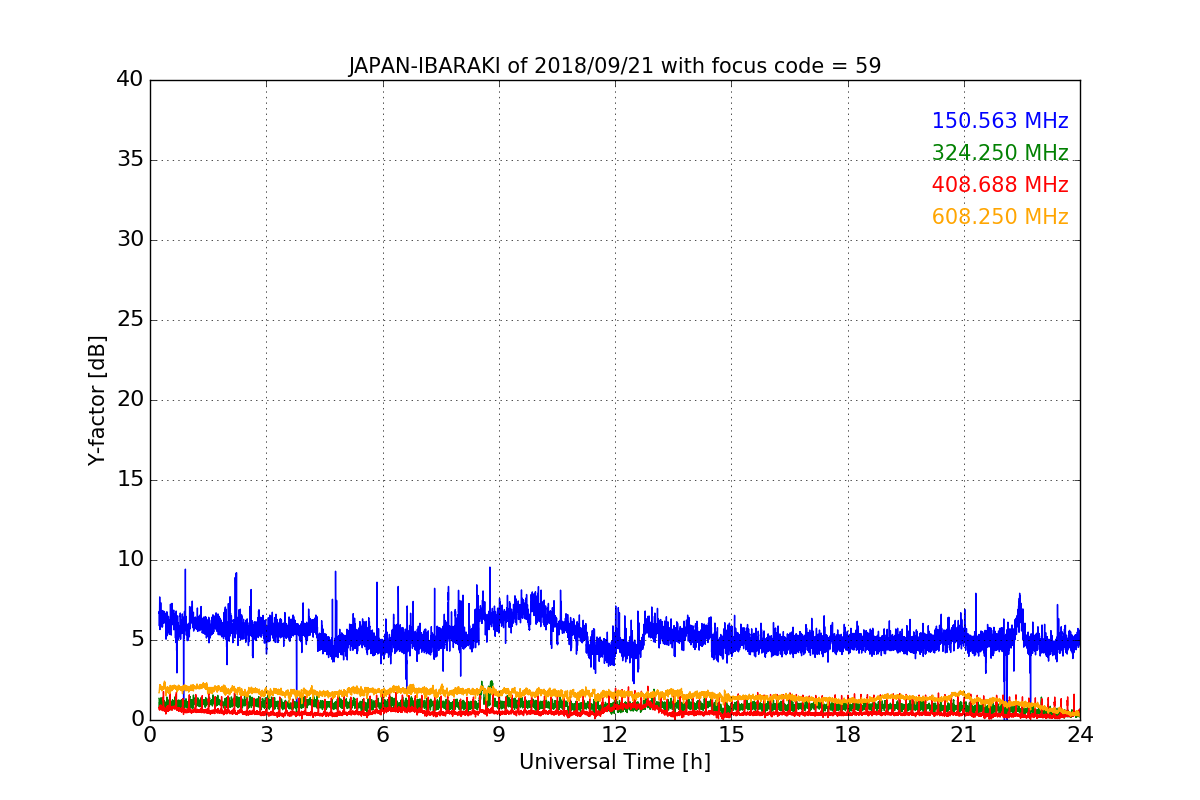This screenshot has height=800, width=1200.
Task: Click the y-axis tick label 30
Action: [x=130, y=239]
